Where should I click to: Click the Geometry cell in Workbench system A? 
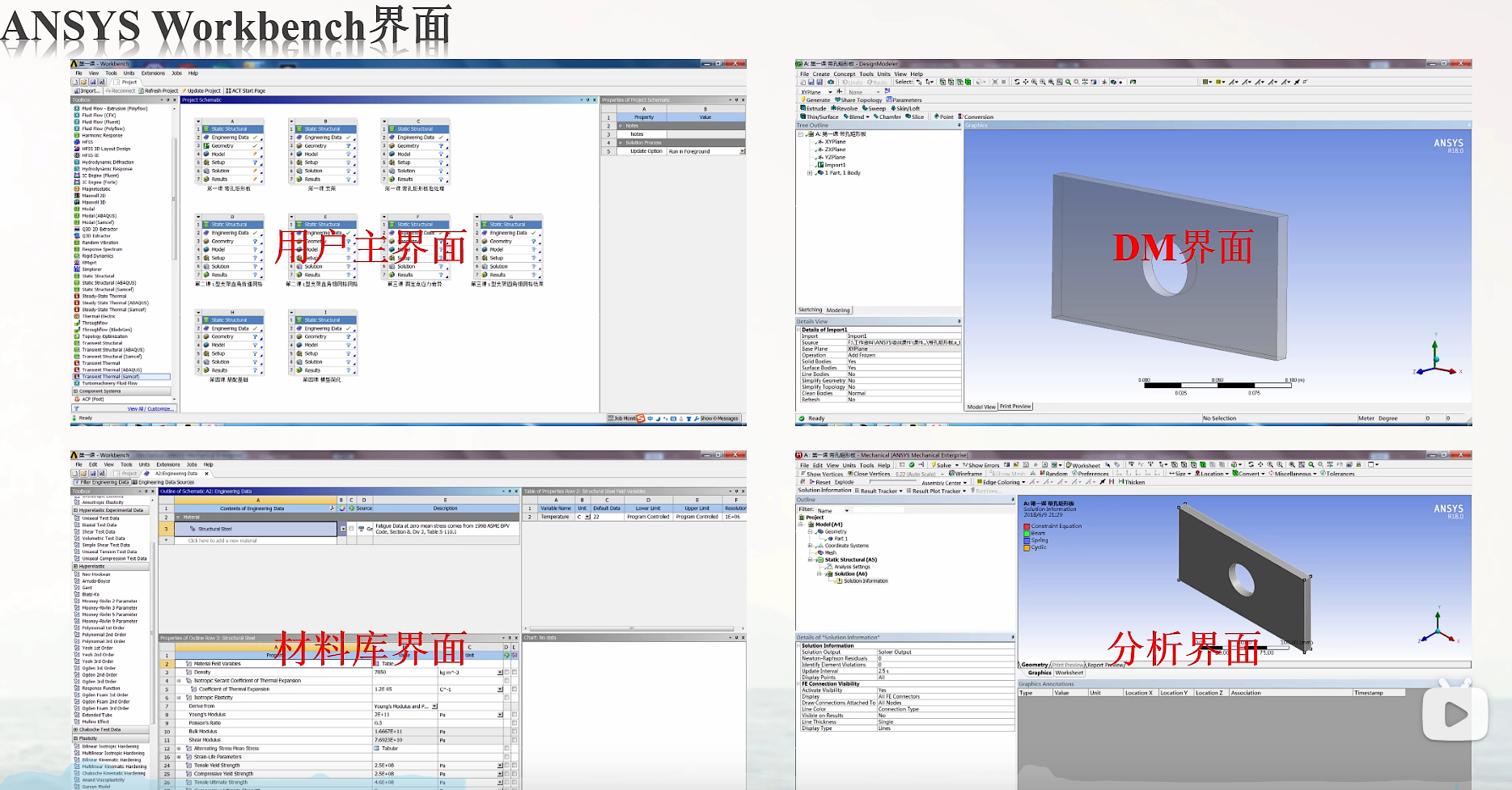tap(233, 146)
